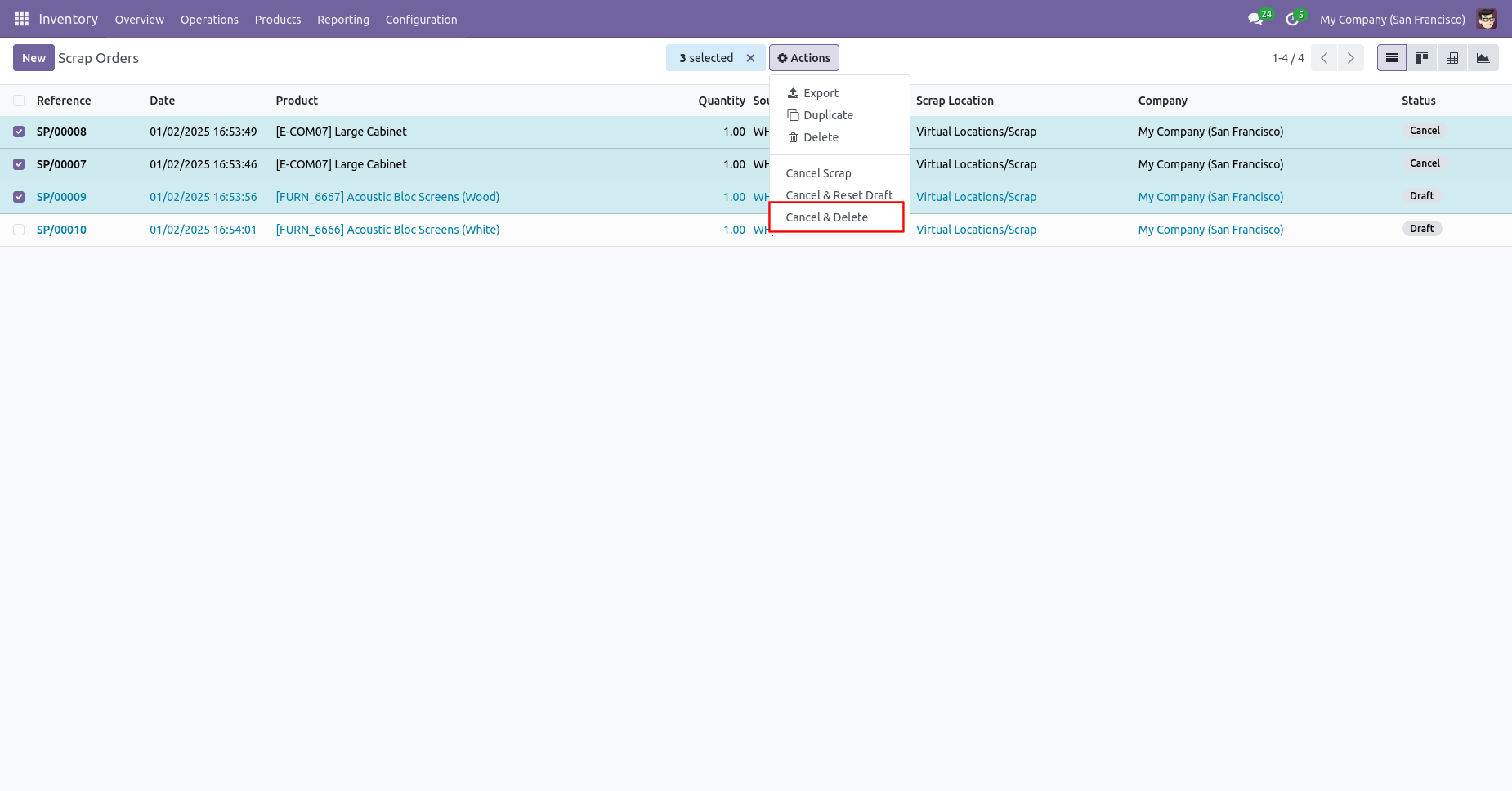Choose Export from the Actions menu
Image resolution: width=1512 pixels, height=791 pixels.
[x=839, y=93]
